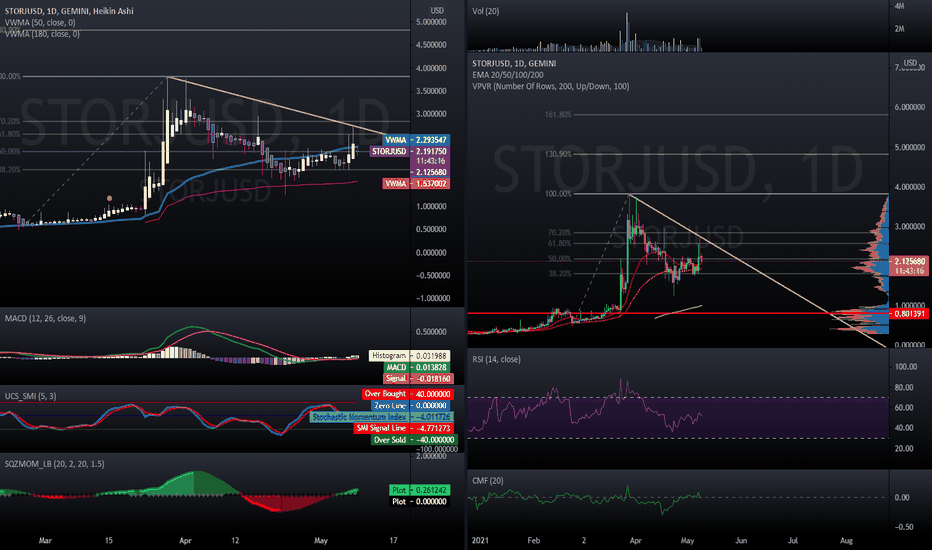This screenshot has height=550, width=932.
Task: Click the blue VWMA 2.293547 price label
Action: (416, 140)
